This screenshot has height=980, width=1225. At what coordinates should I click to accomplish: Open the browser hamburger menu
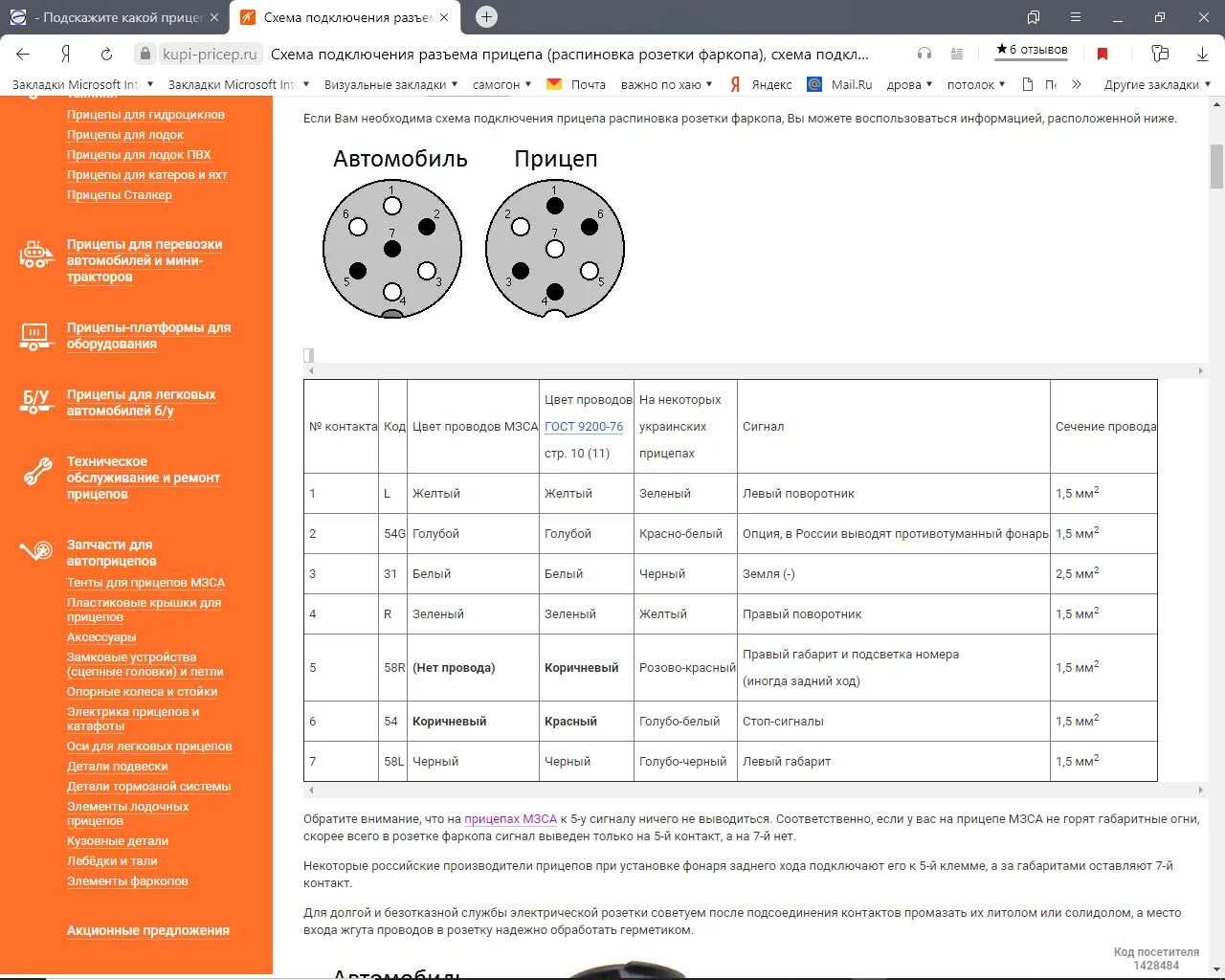[1077, 17]
